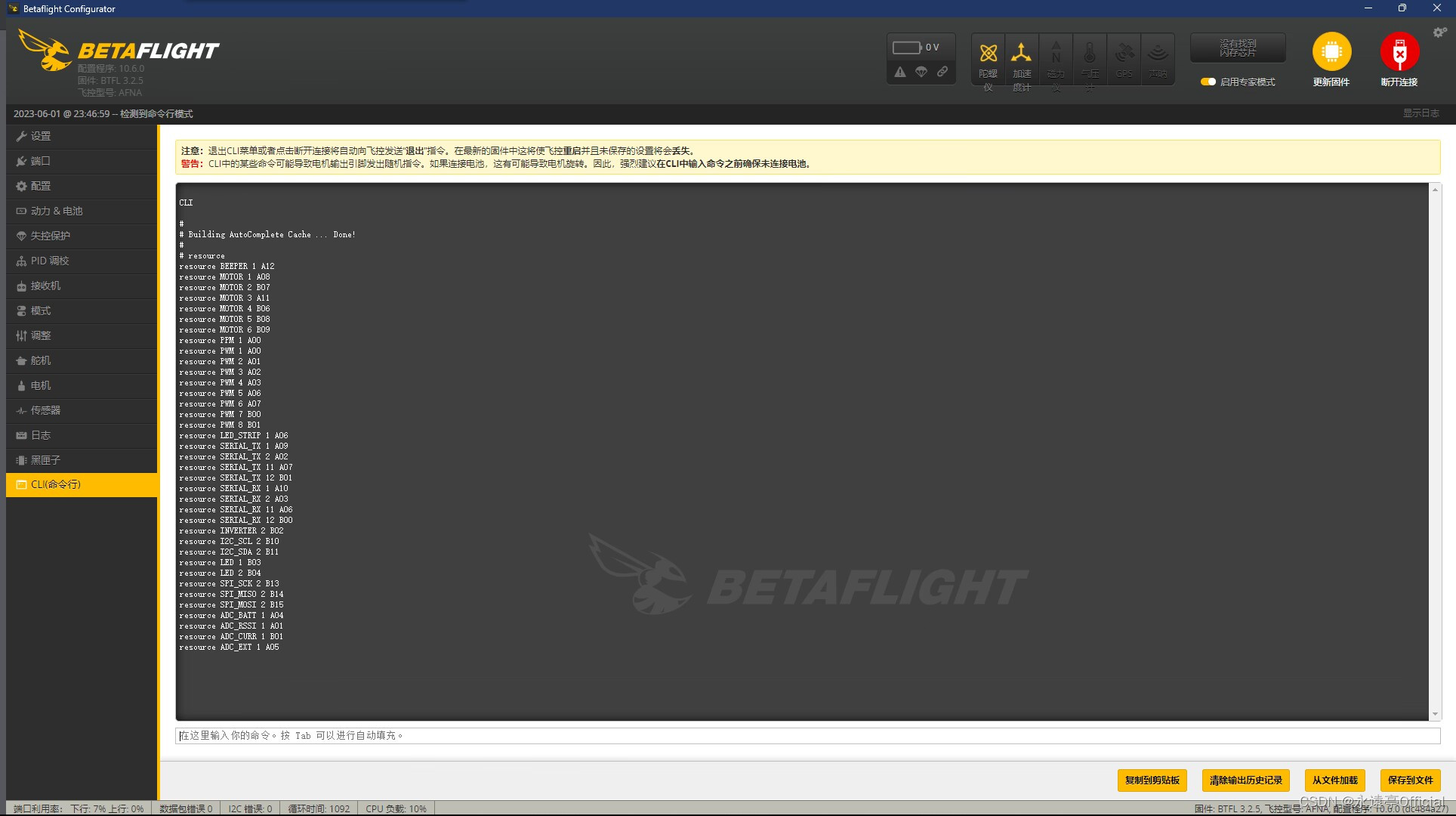Click the battery voltage indicator icon
The height and width of the screenshot is (816, 1456).
[907, 48]
